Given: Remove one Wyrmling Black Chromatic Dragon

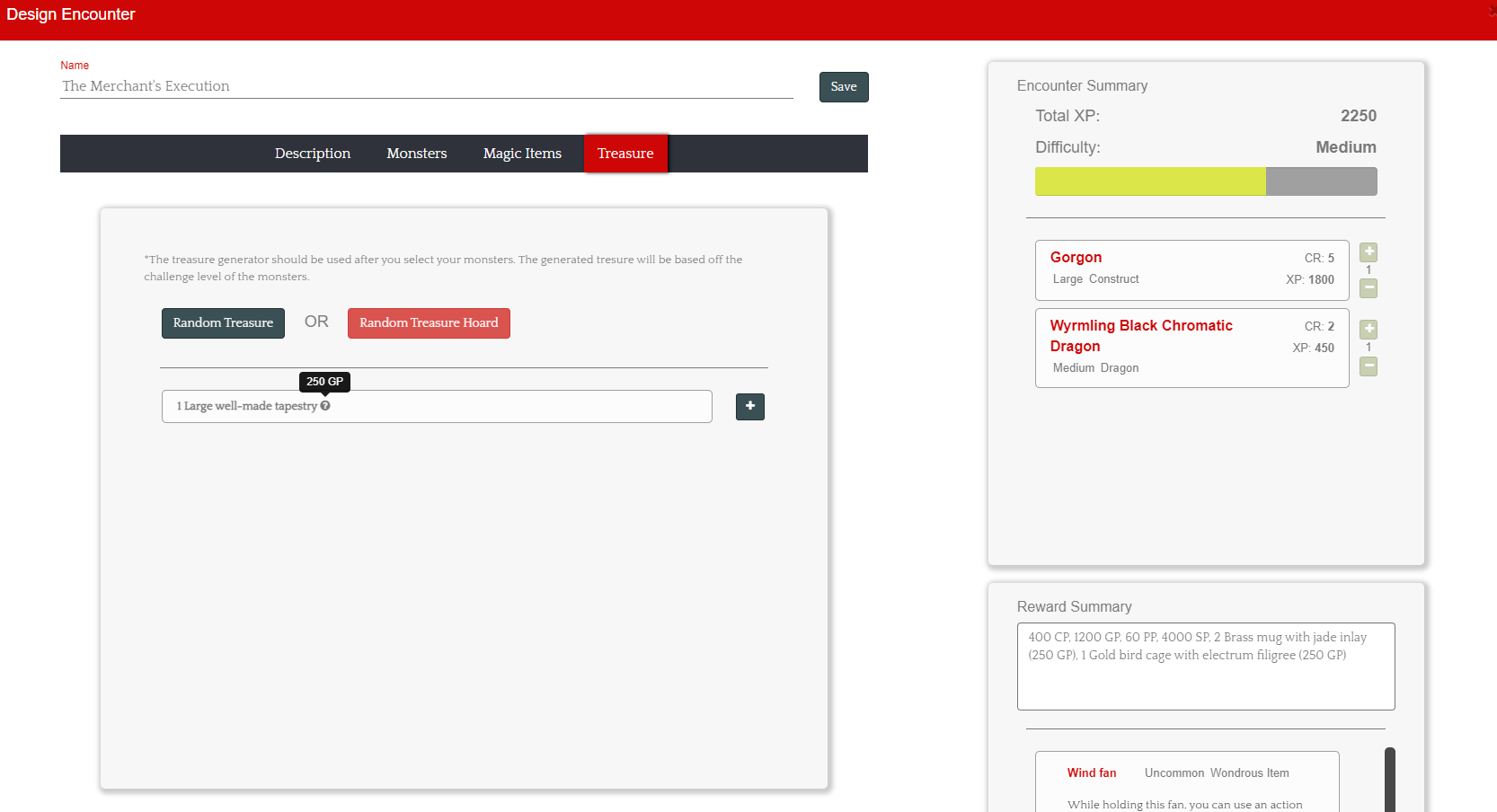Looking at the screenshot, I should [x=1368, y=366].
